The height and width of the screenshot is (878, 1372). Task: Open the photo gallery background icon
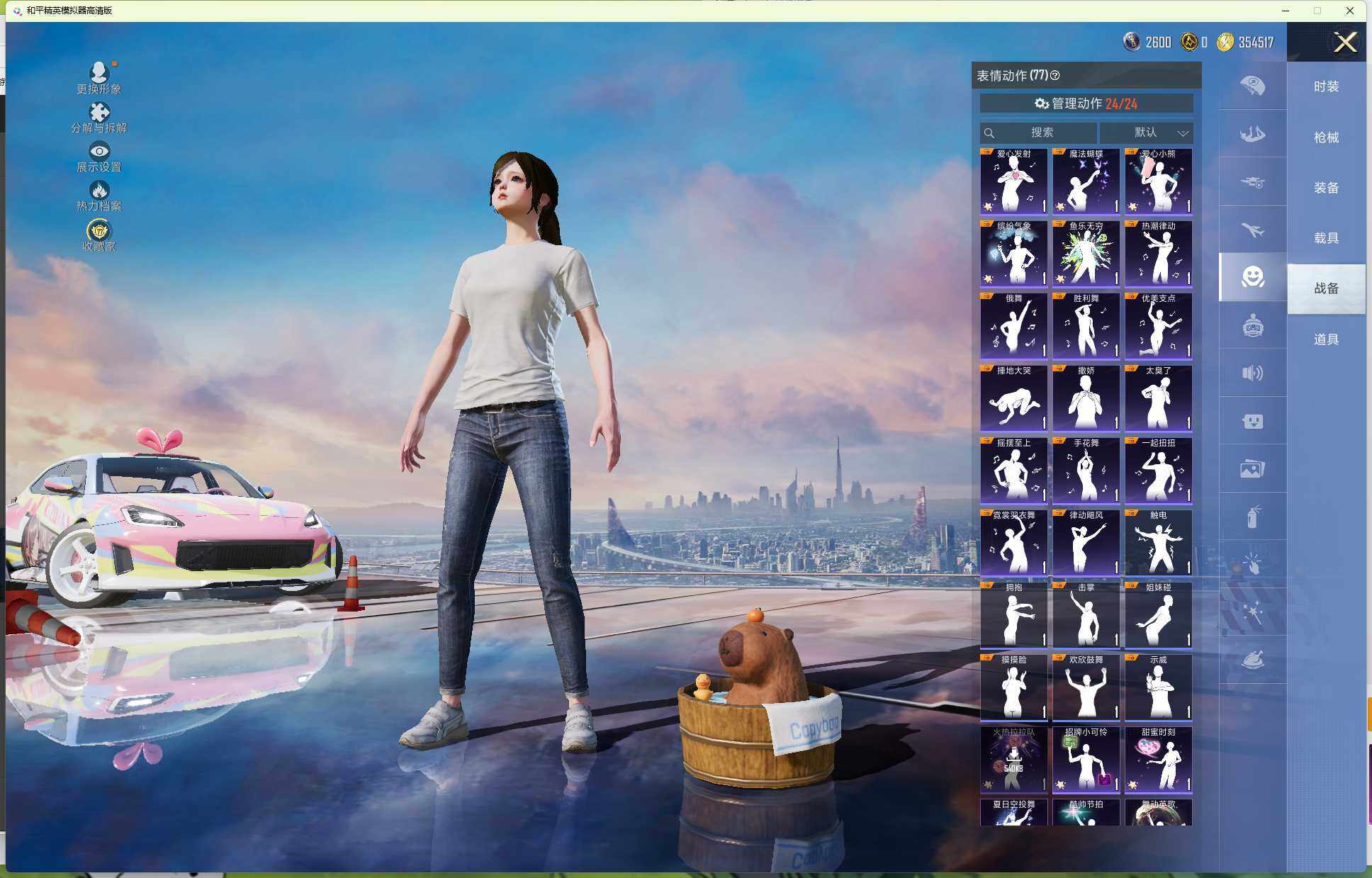click(x=1252, y=469)
